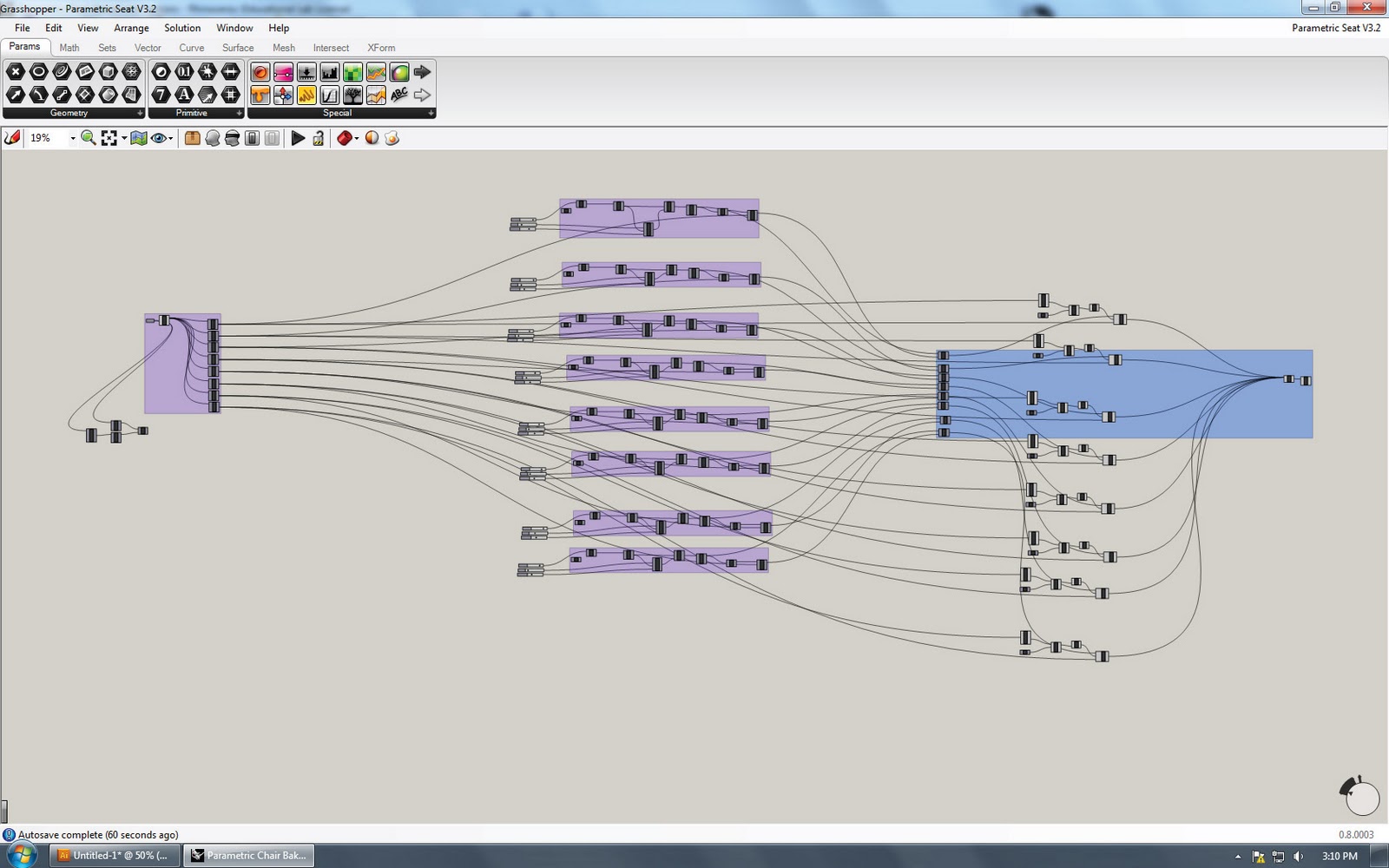This screenshot has height=868, width=1389.
Task: Activate the Sketch tool pencil icon
Action: [x=12, y=137]
